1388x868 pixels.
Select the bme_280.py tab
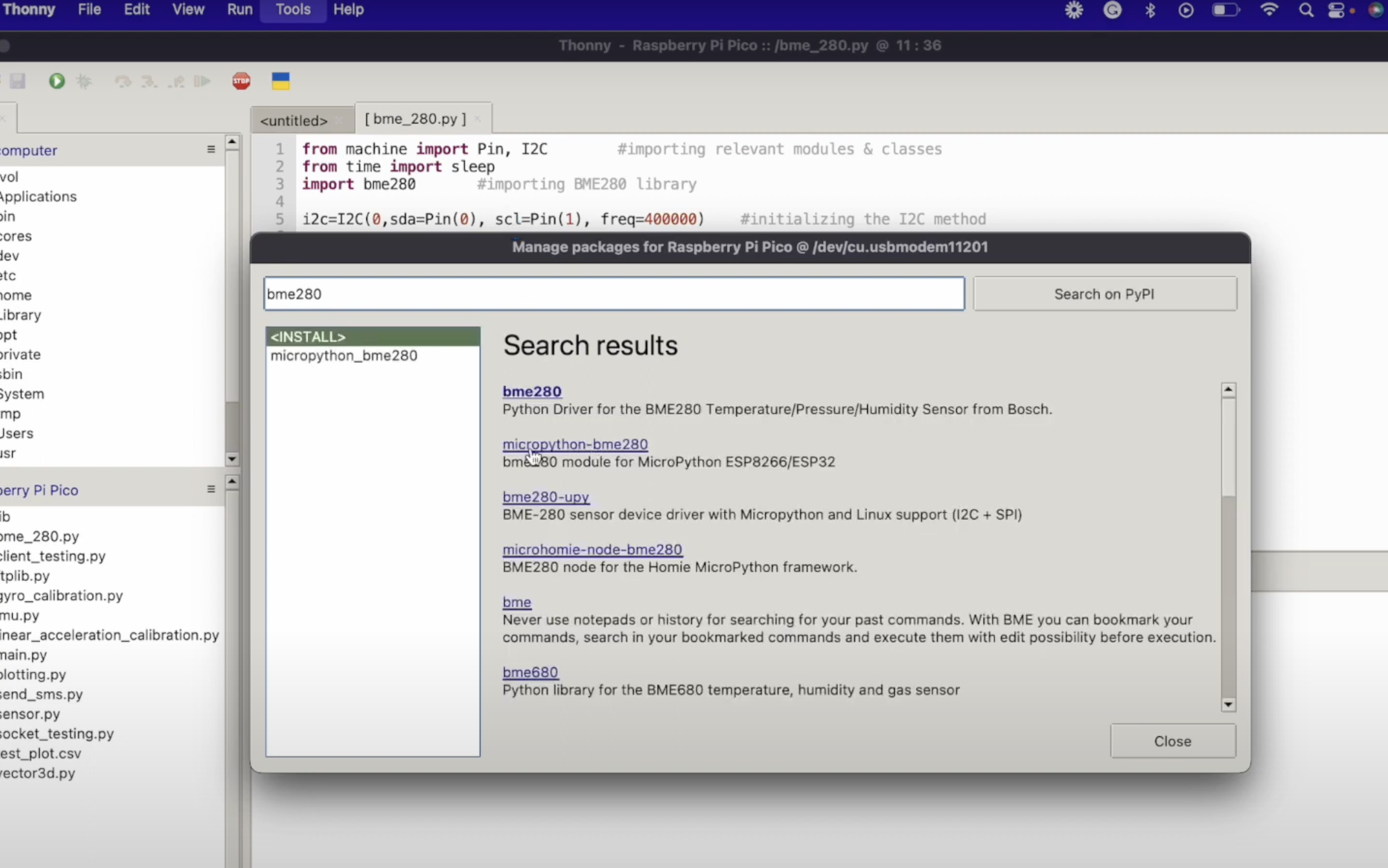click(x=415, y=119)
